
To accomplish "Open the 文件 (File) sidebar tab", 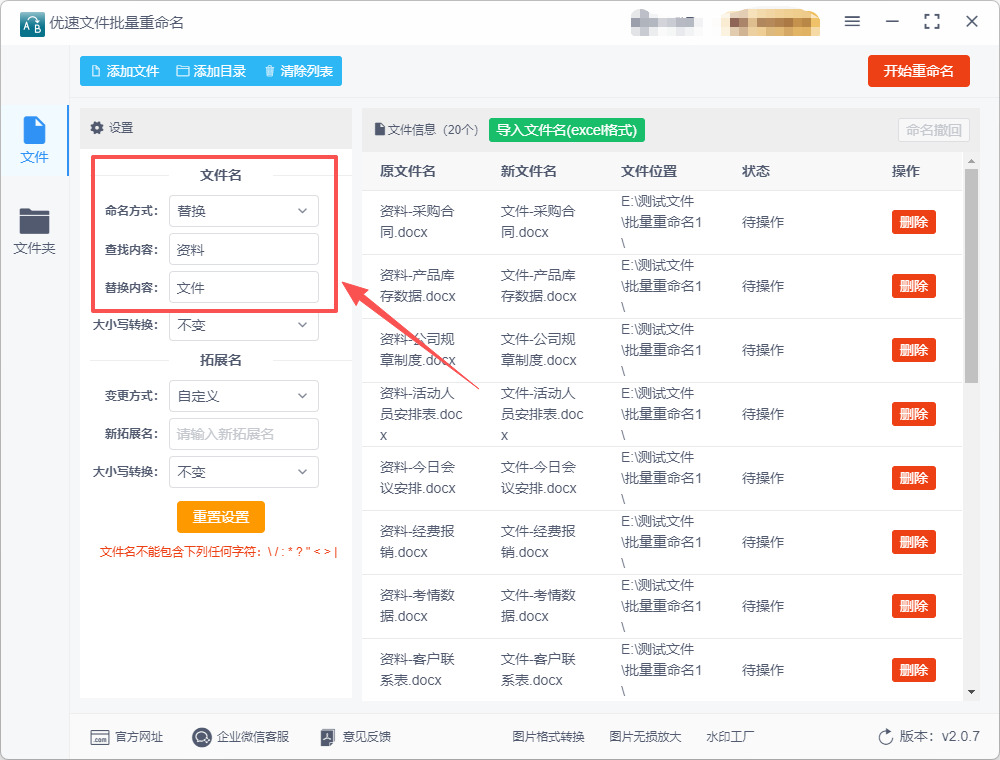I will coord(34,140).
